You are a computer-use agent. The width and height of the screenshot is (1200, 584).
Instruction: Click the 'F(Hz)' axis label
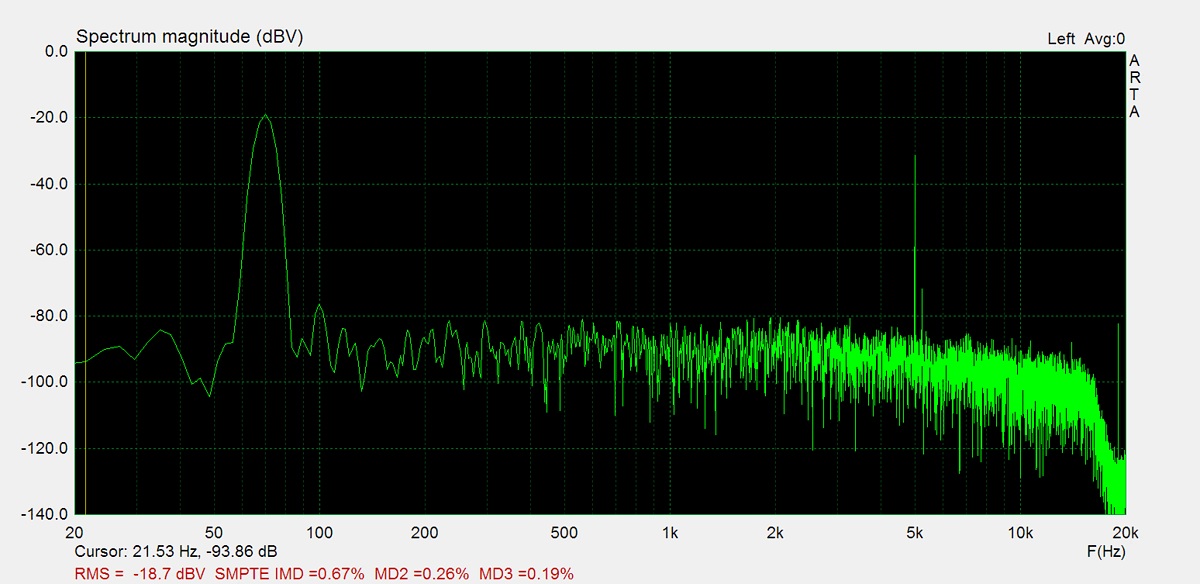pyautogui.click(x=1104, y=552)
